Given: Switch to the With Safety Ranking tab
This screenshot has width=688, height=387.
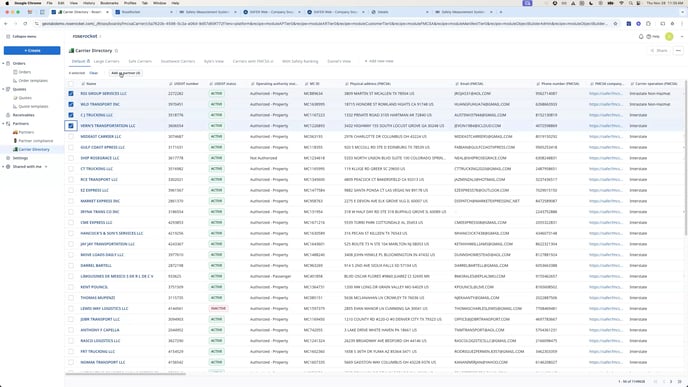Looking at the screenshot, I should point(300,61).
